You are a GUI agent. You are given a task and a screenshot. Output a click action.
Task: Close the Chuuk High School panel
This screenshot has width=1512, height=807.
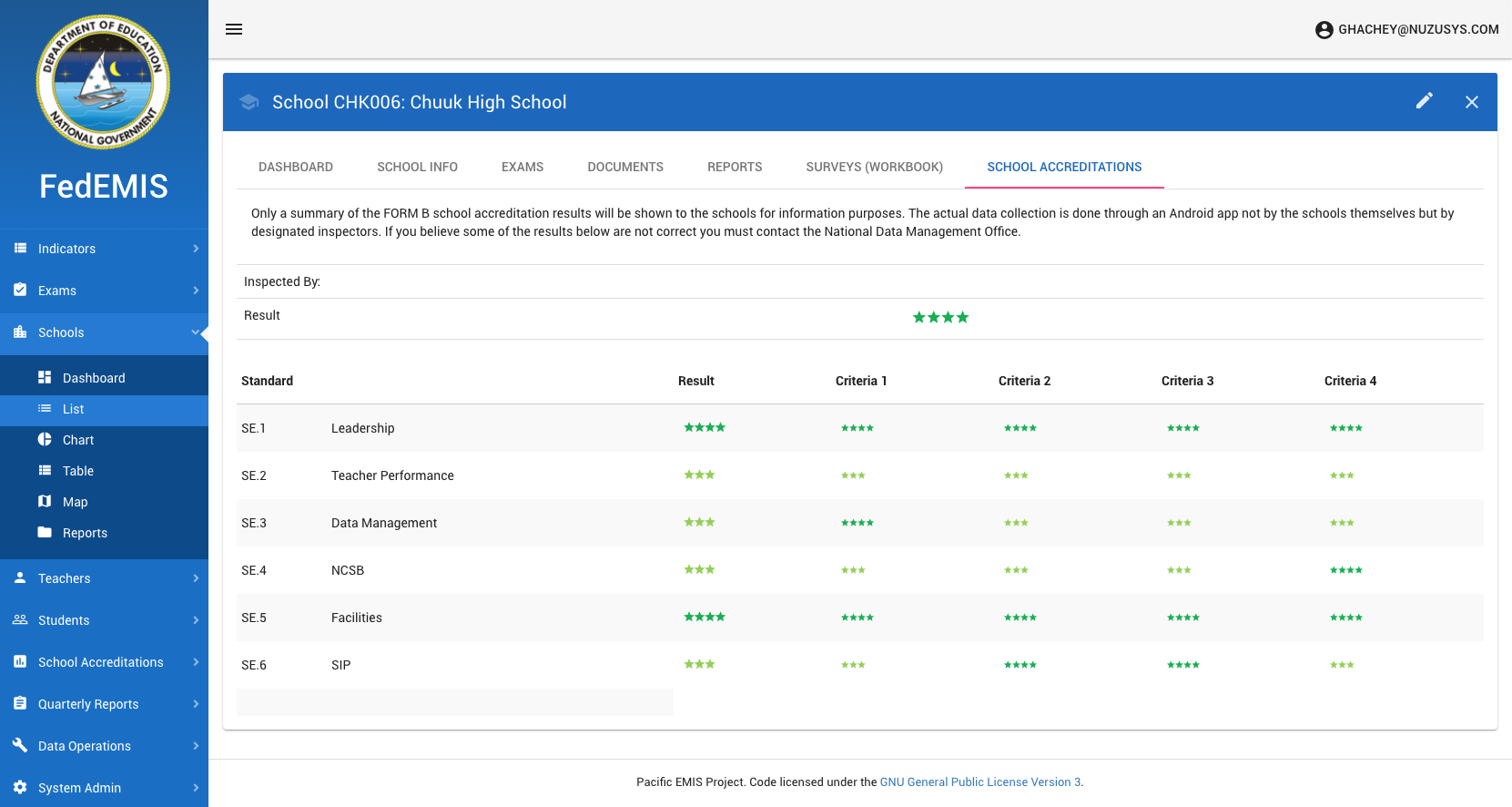pos(1471,102)
